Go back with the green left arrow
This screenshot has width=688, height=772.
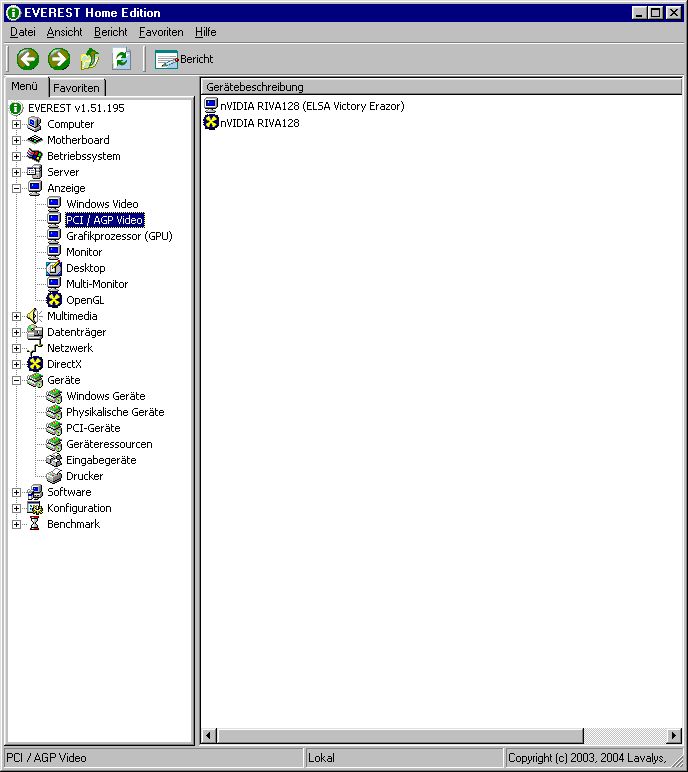(x=28, y=59)
